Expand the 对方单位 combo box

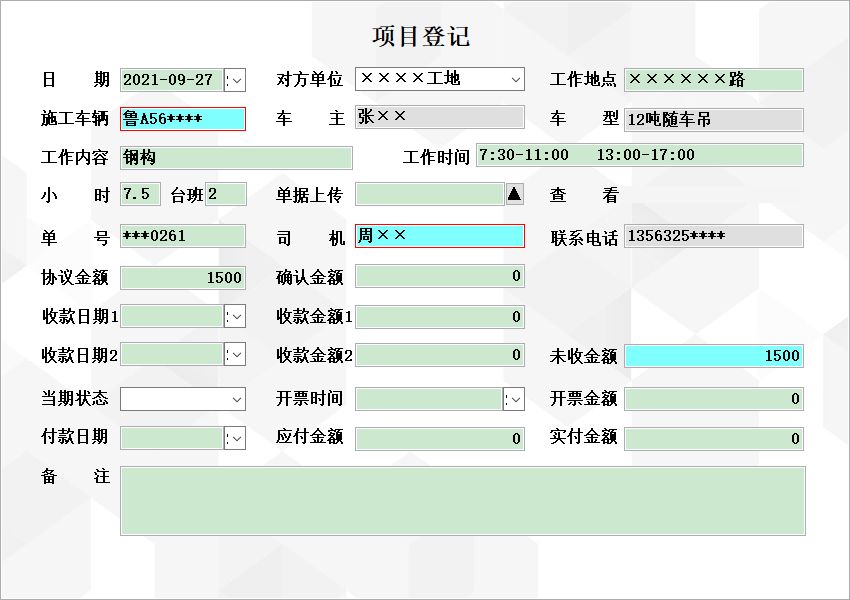click(515, 80)
